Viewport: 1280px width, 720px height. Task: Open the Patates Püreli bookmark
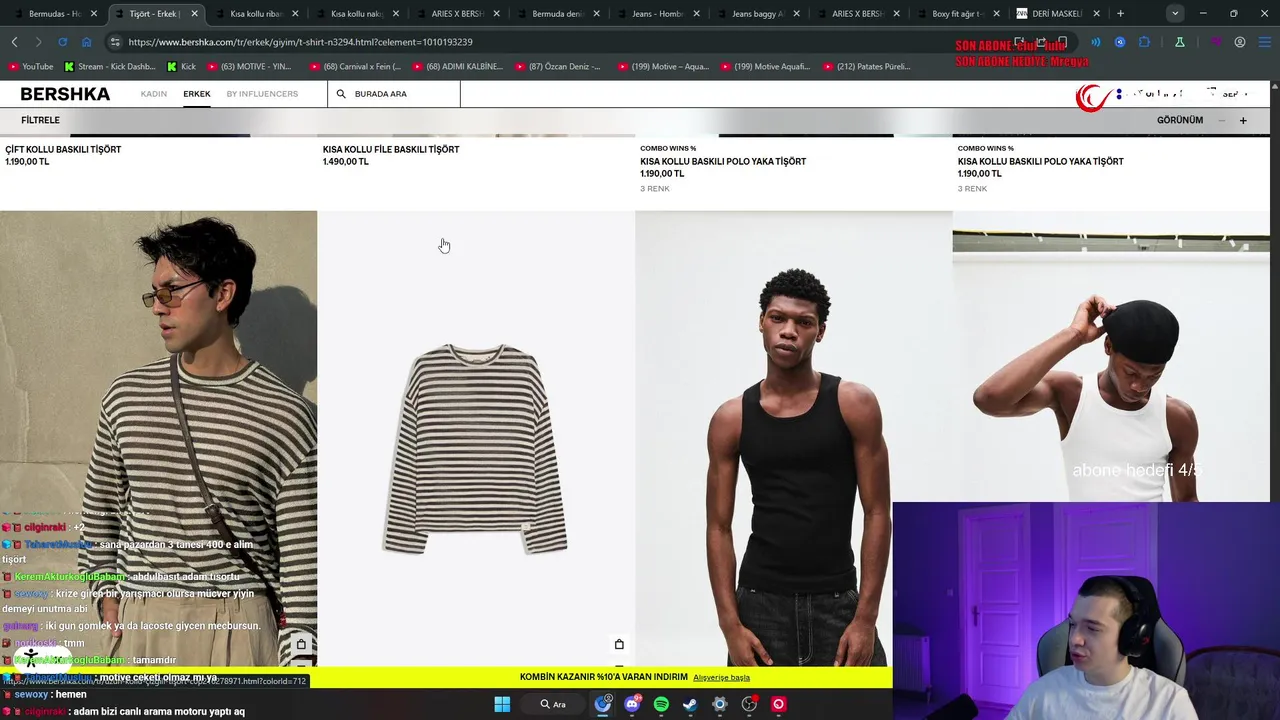pos(867,67)
